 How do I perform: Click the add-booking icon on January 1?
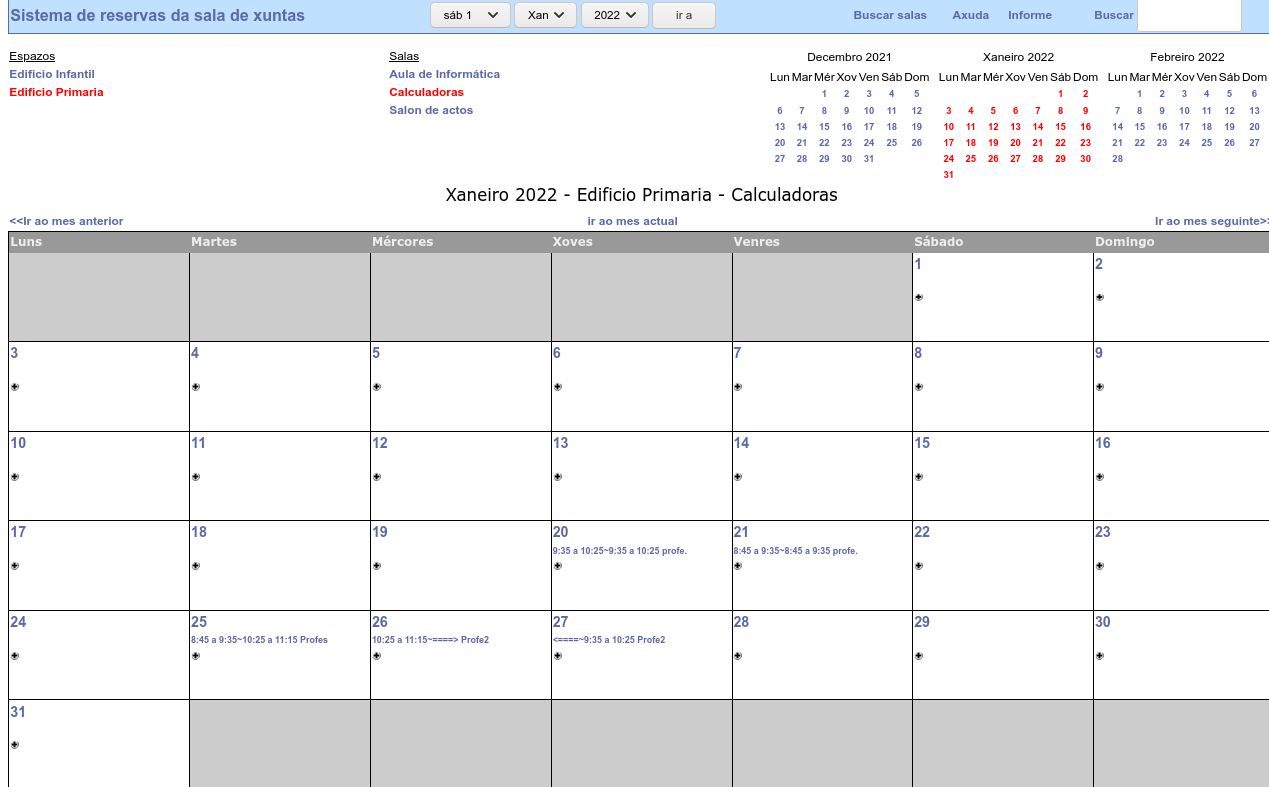918,297
